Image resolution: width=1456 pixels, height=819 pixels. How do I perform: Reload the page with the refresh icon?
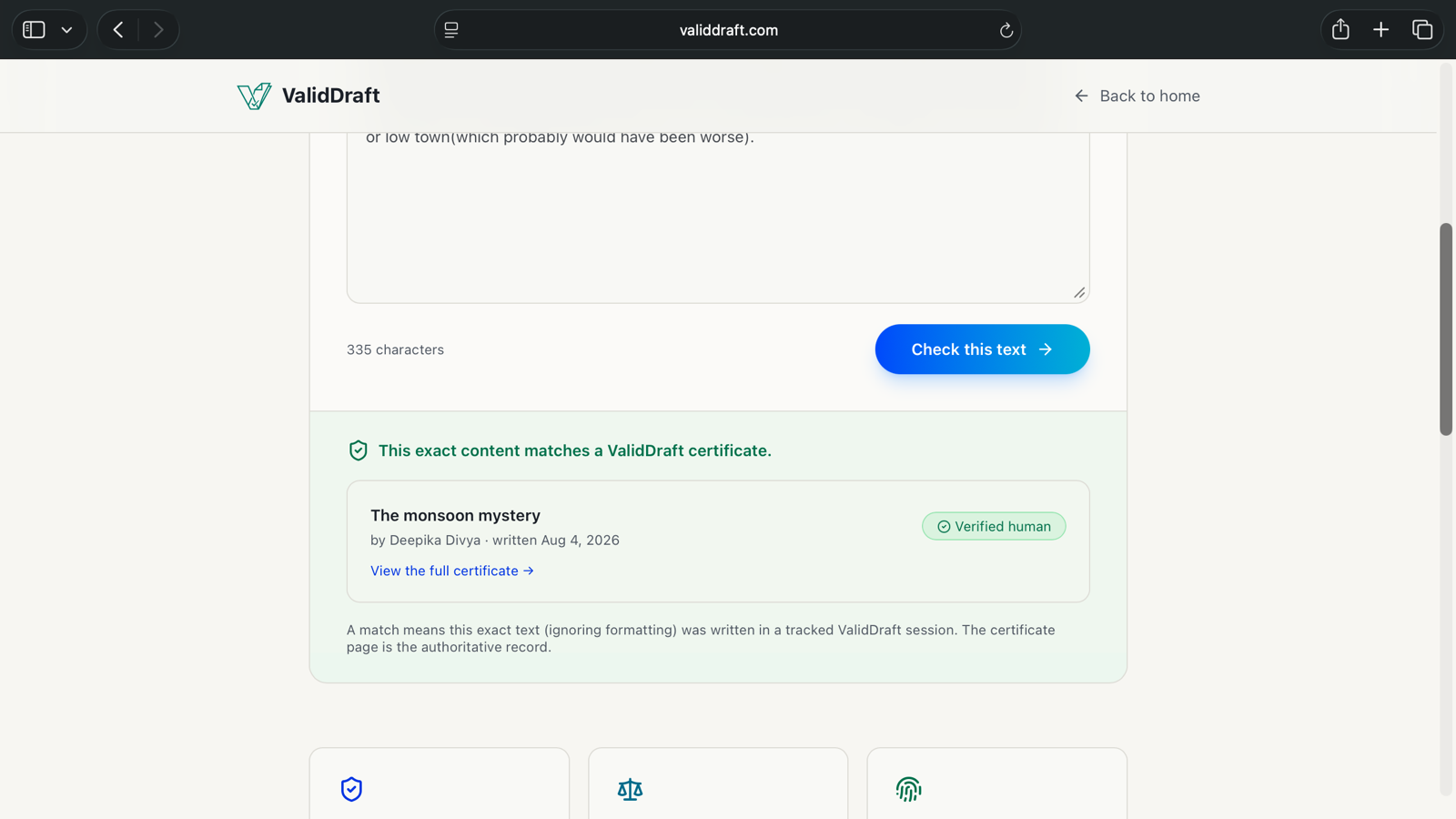tap(1006, 30)
